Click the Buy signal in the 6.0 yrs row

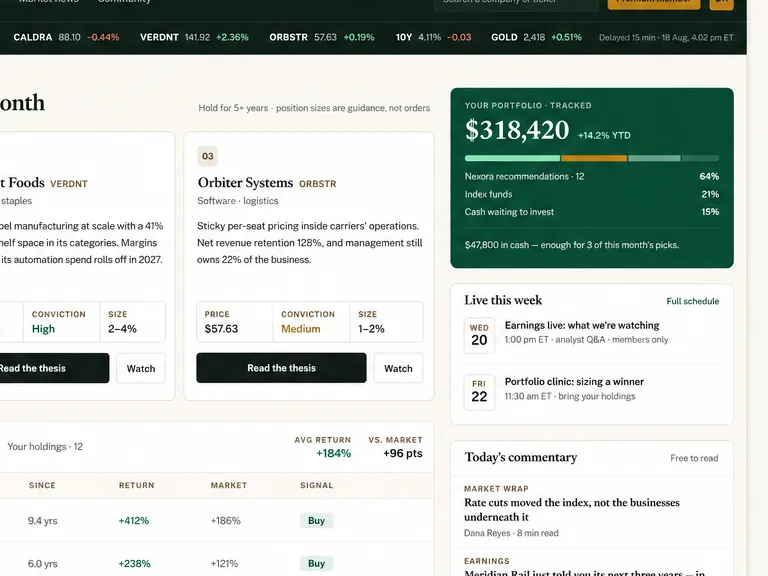pyautogui.click(x=316, y=564)
